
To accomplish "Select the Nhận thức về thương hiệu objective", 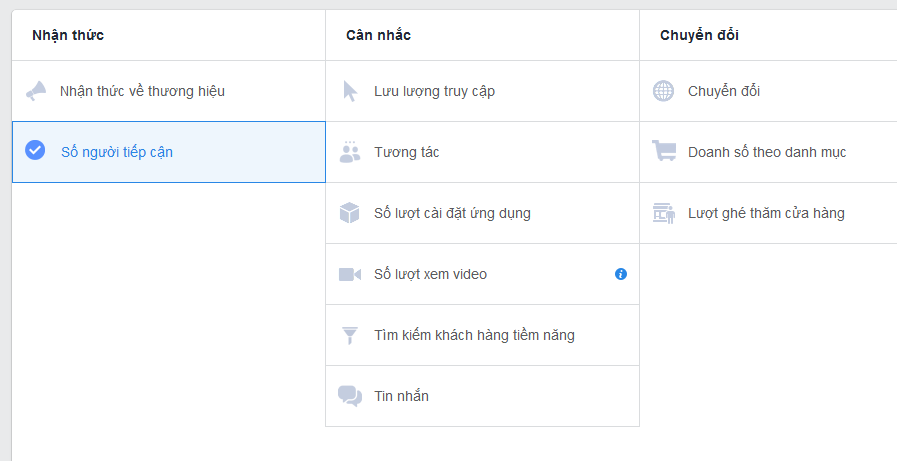I will click(169, 91).
